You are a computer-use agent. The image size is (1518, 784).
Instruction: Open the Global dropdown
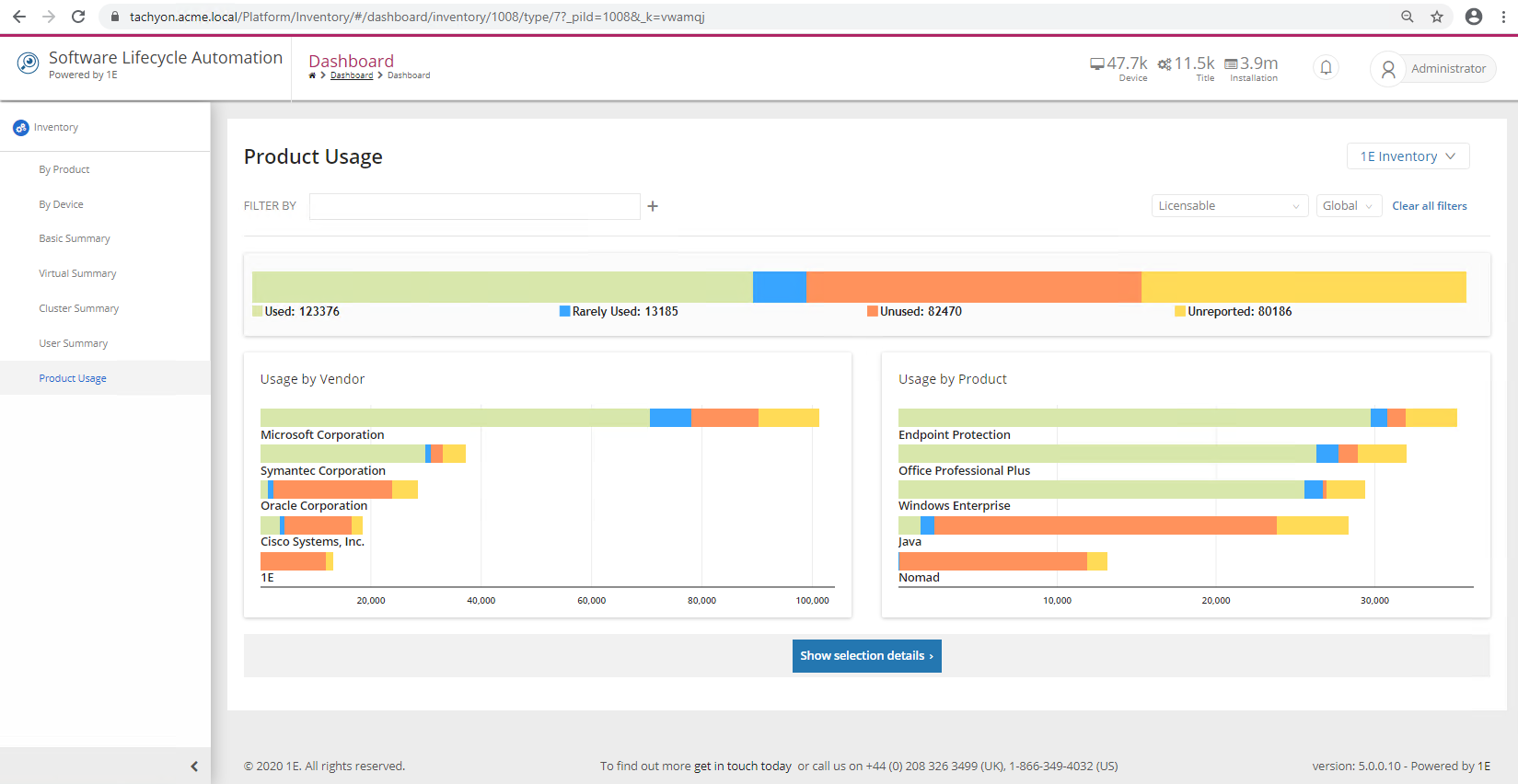[1349, 206]
